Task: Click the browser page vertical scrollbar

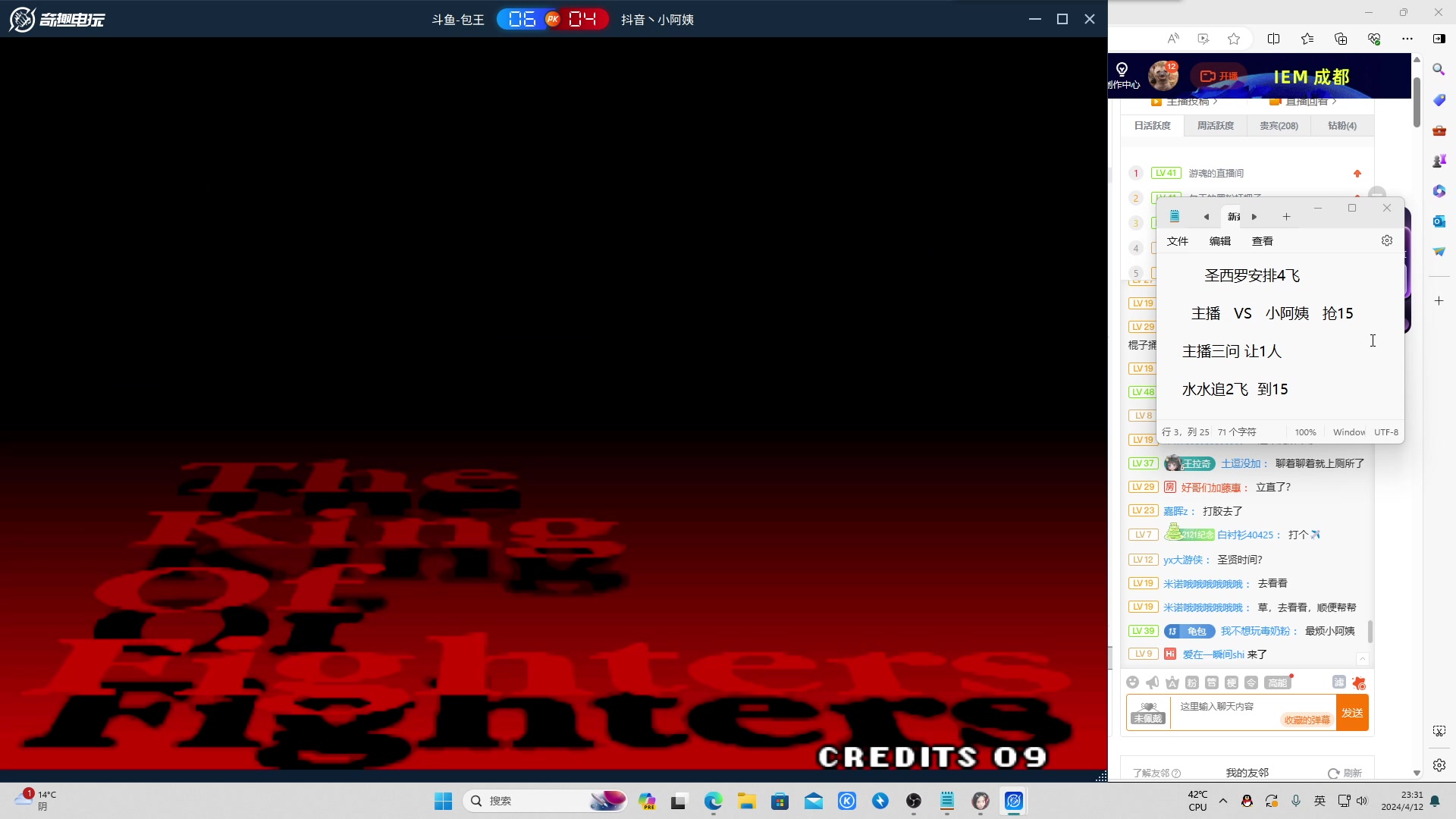Action: [x=1416, y=102]
